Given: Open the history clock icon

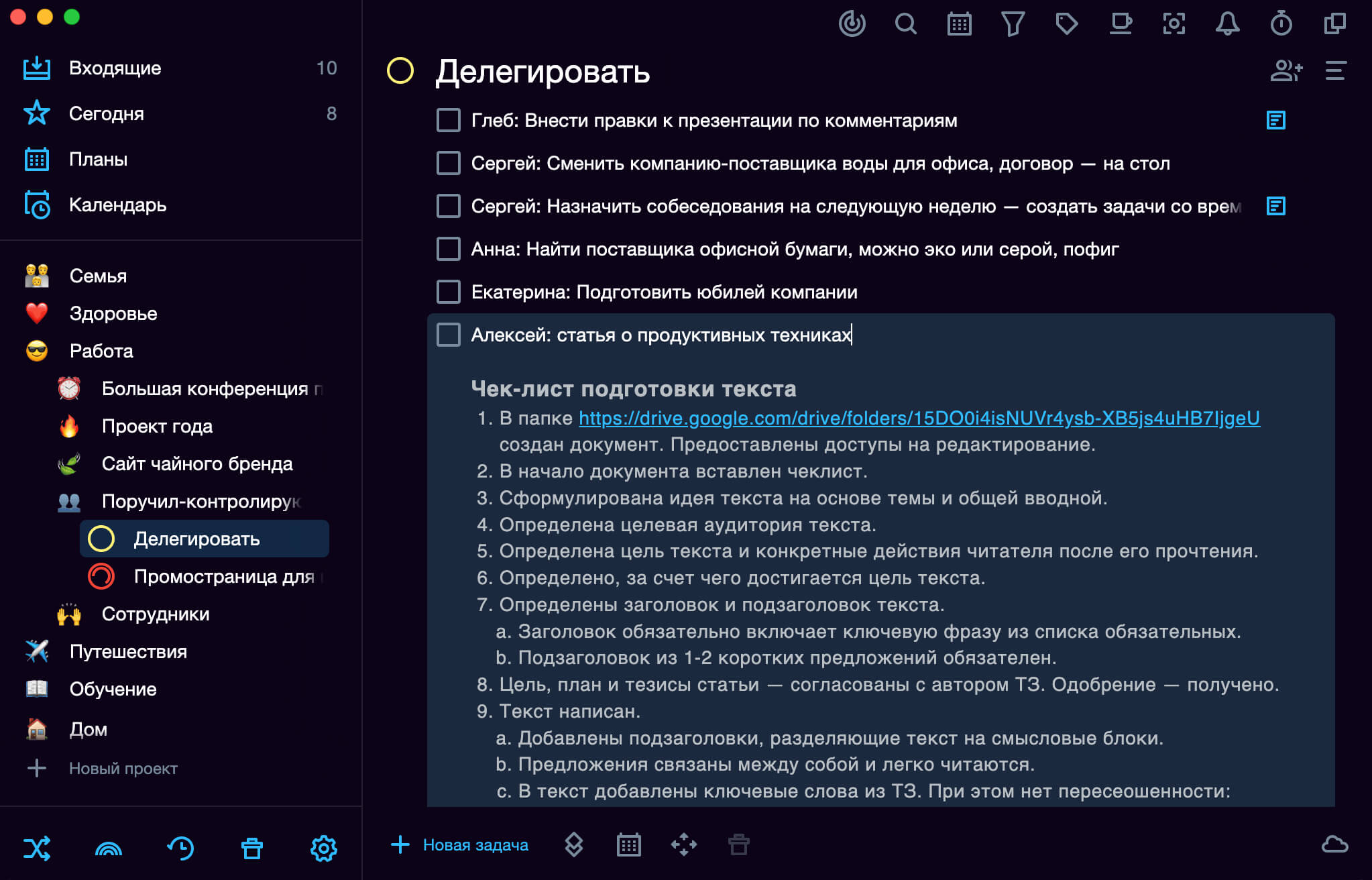Looking at the screenshot, I should pos(180,848).
